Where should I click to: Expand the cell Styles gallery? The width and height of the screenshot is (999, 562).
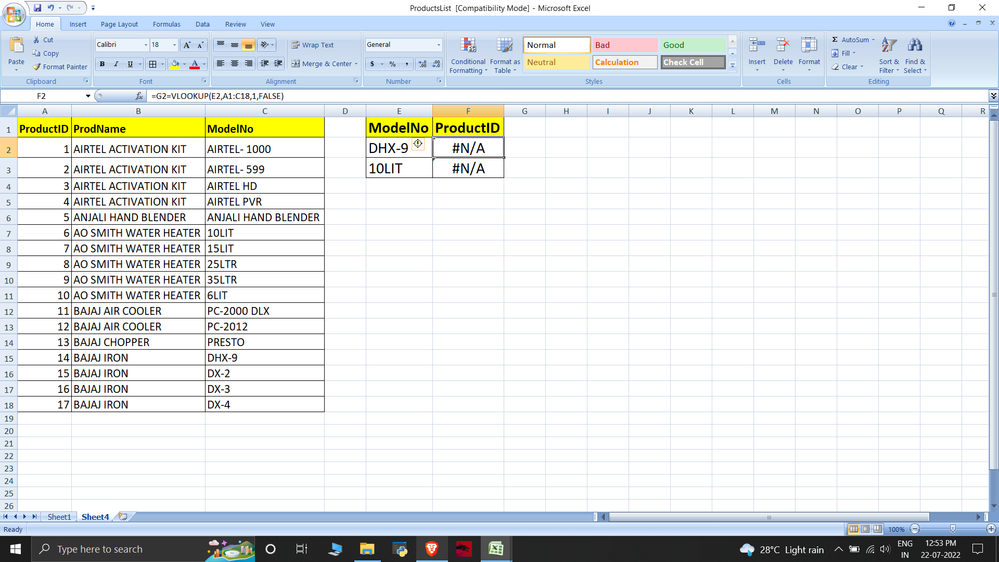point(733,65)
